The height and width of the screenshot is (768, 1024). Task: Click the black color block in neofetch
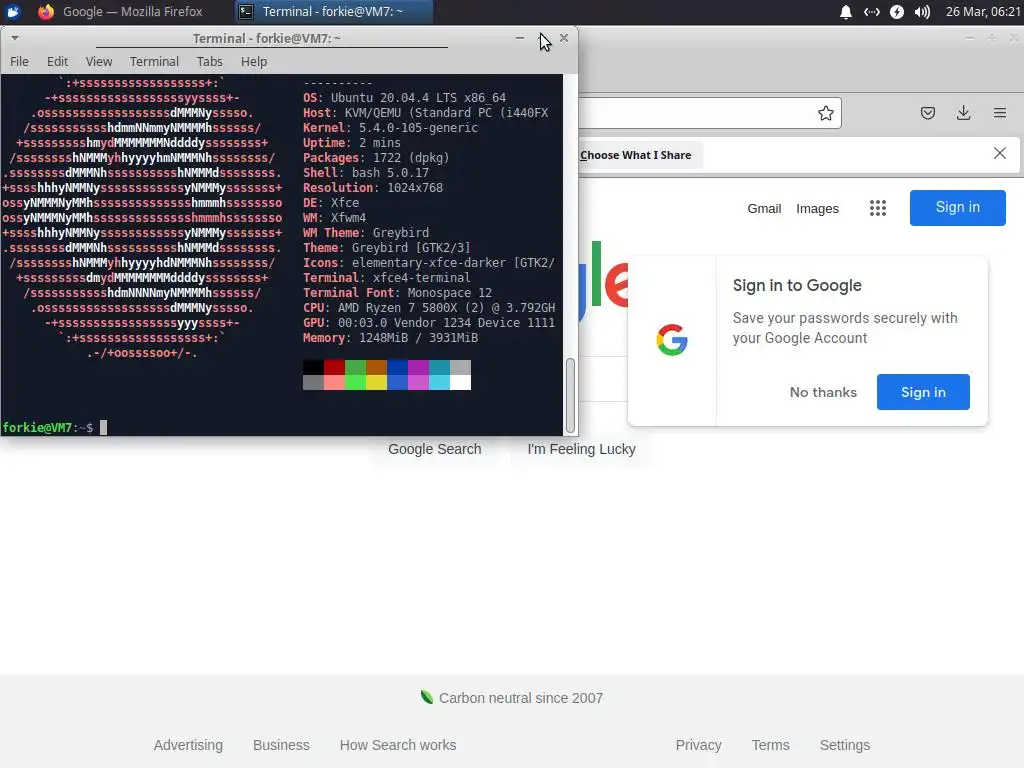[313, 367]
